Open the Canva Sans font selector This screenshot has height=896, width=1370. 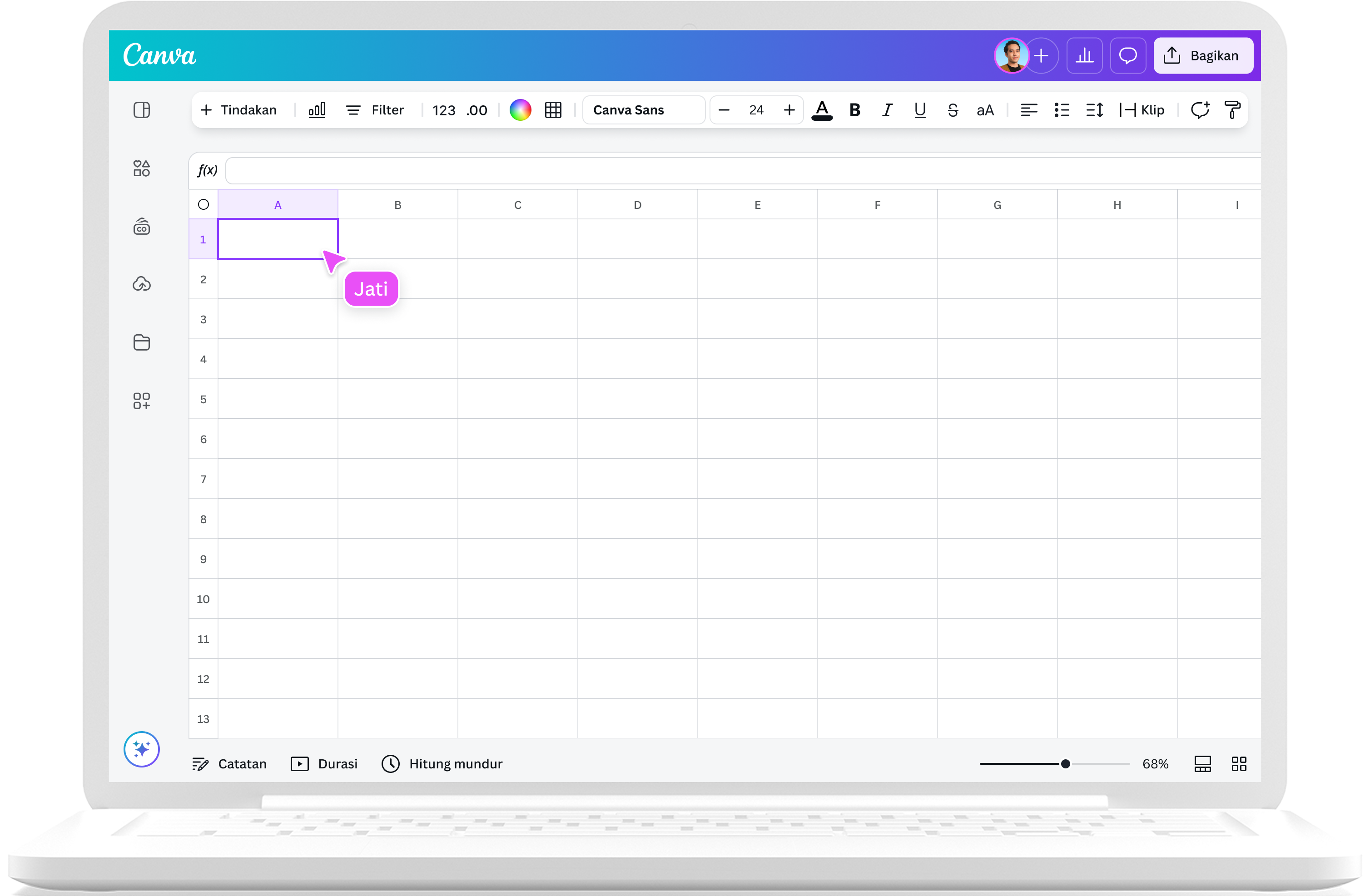(x=644, y=110)
